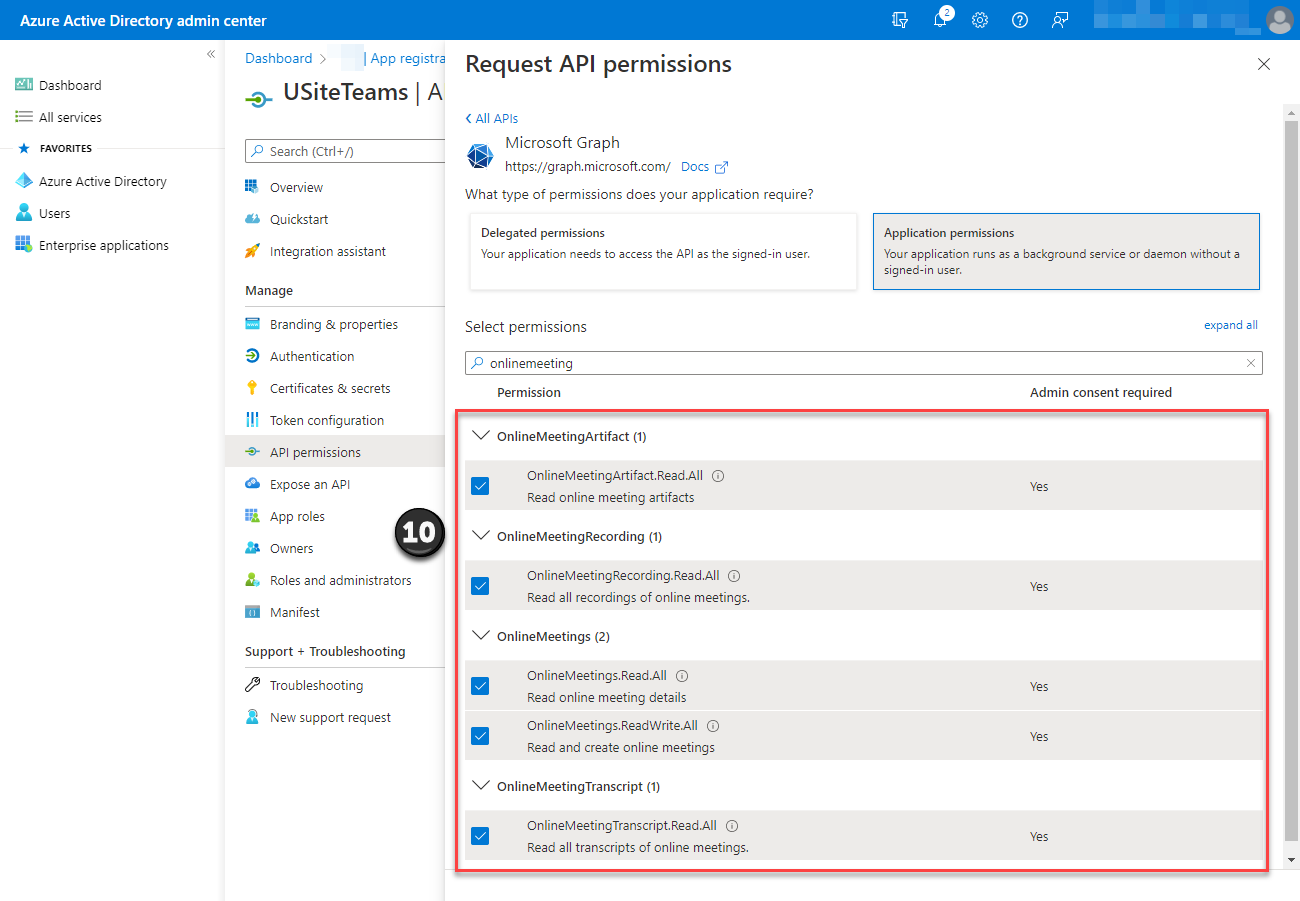Uncheck OnlineMeetings.ReadWrite.All permission

point(480,736)
